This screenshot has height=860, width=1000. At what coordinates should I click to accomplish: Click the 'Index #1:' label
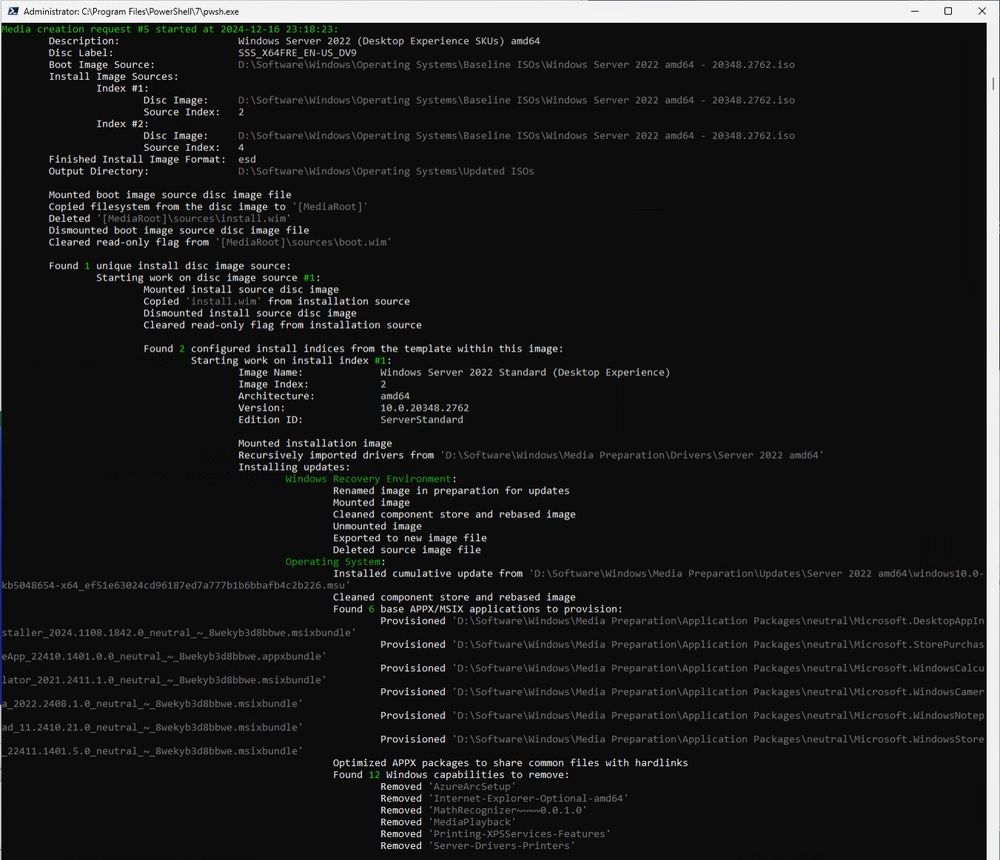pyautogui.click(x=122, y=89)
